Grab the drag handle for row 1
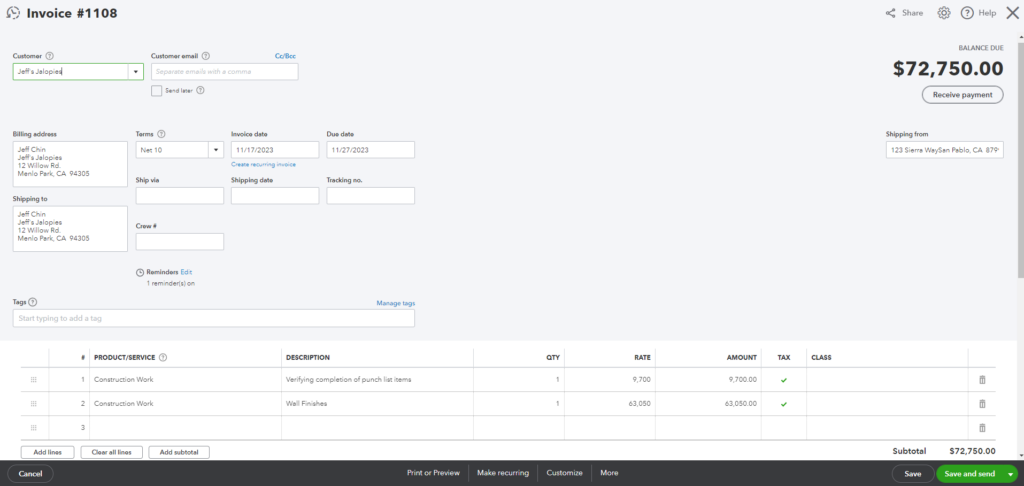 click(x=34, y=380)
